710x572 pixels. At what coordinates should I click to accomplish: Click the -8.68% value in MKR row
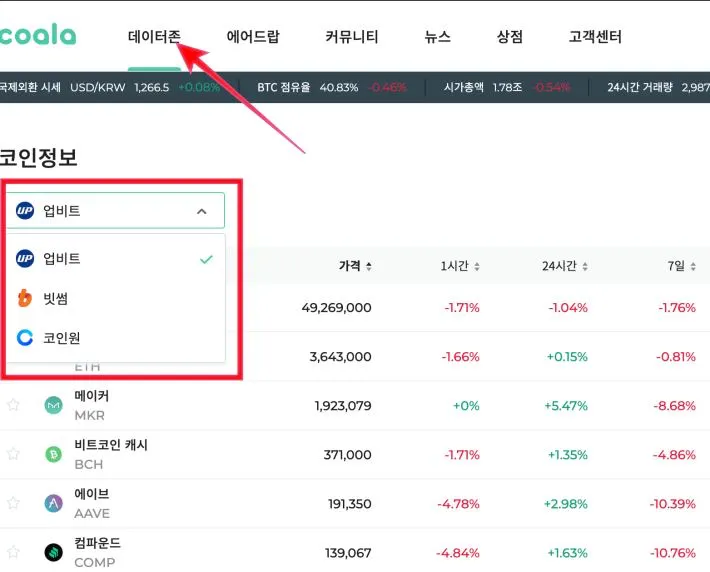pos(674,406)
